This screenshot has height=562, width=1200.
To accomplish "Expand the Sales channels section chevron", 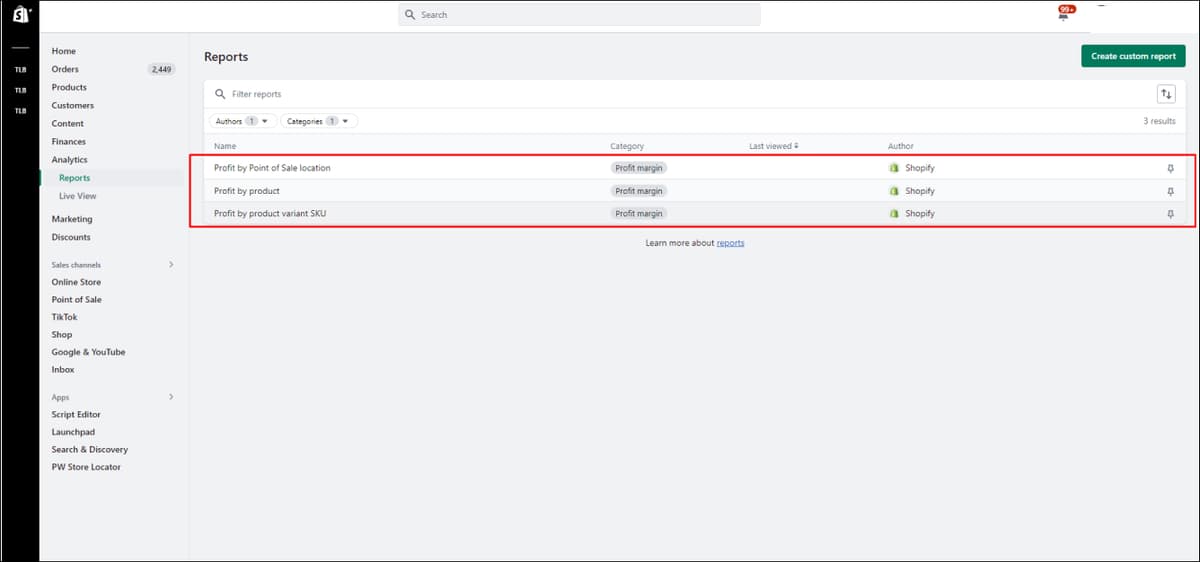I will 171,265.
